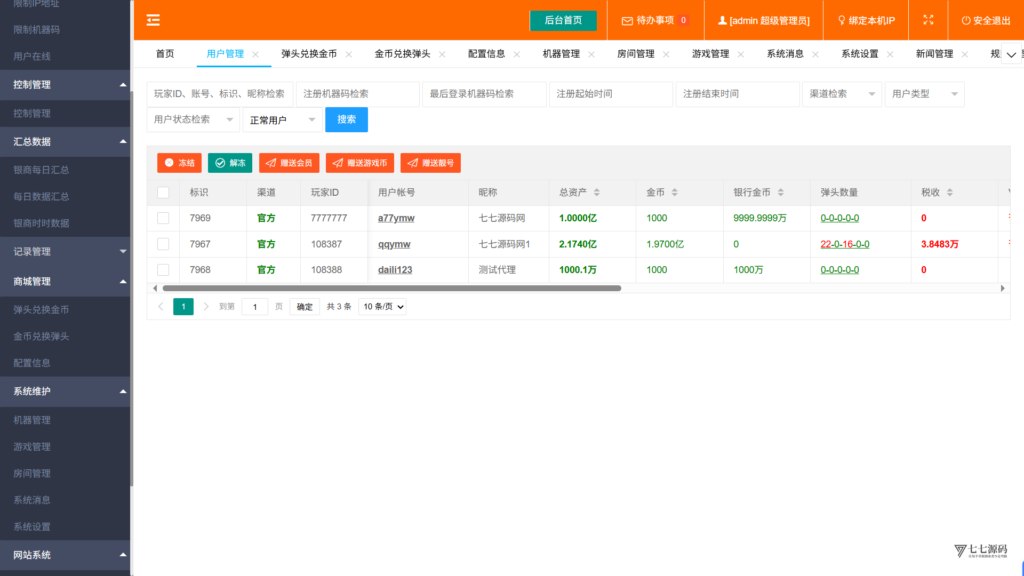Select all rows header checkbox
The image size is (1024, 576).
click(x=163, y=193)
